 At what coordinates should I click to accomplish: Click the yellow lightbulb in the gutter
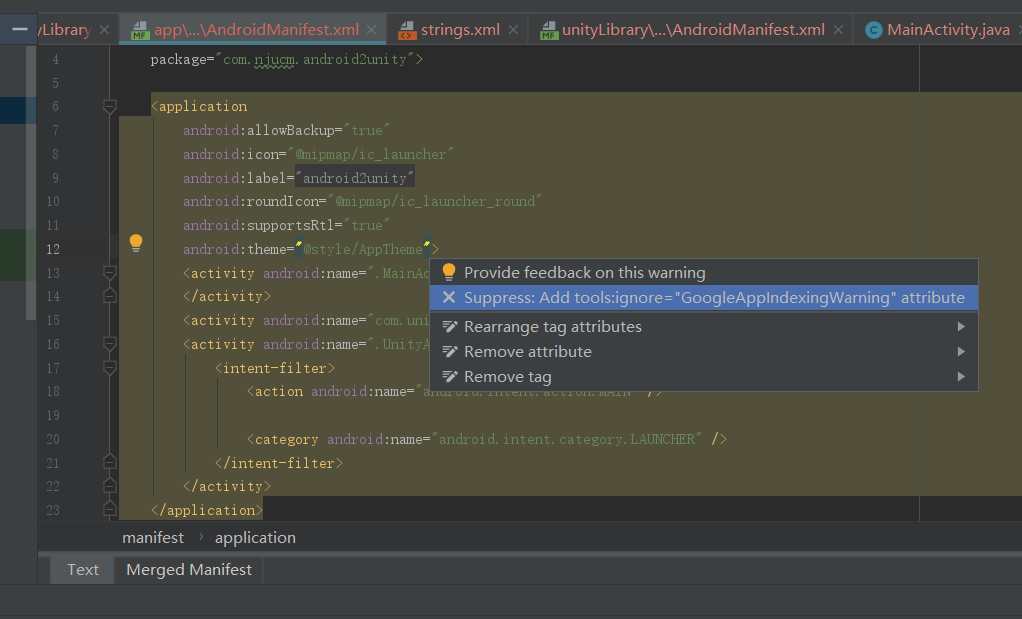[x=136, y=243]
